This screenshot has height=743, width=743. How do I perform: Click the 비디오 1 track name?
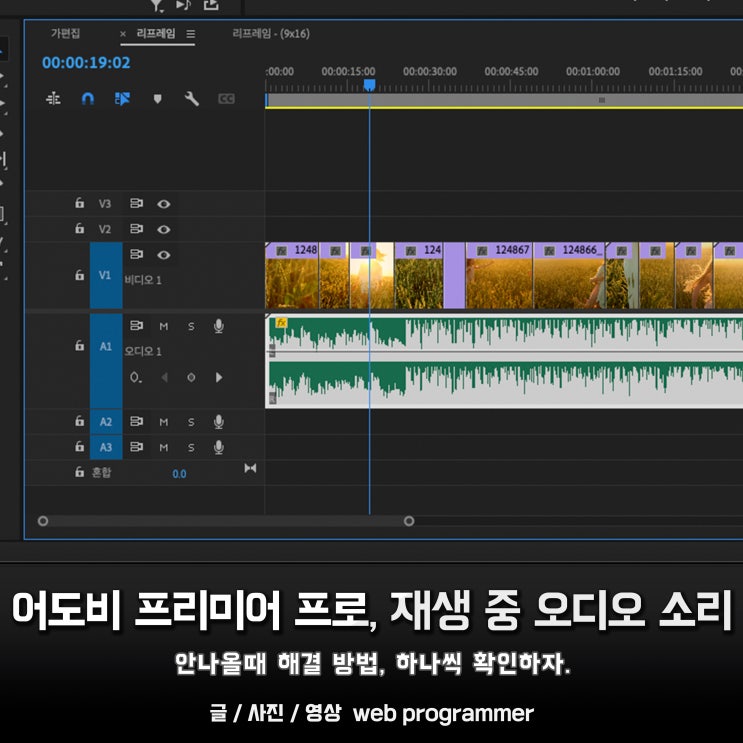(x=143, y=280)
